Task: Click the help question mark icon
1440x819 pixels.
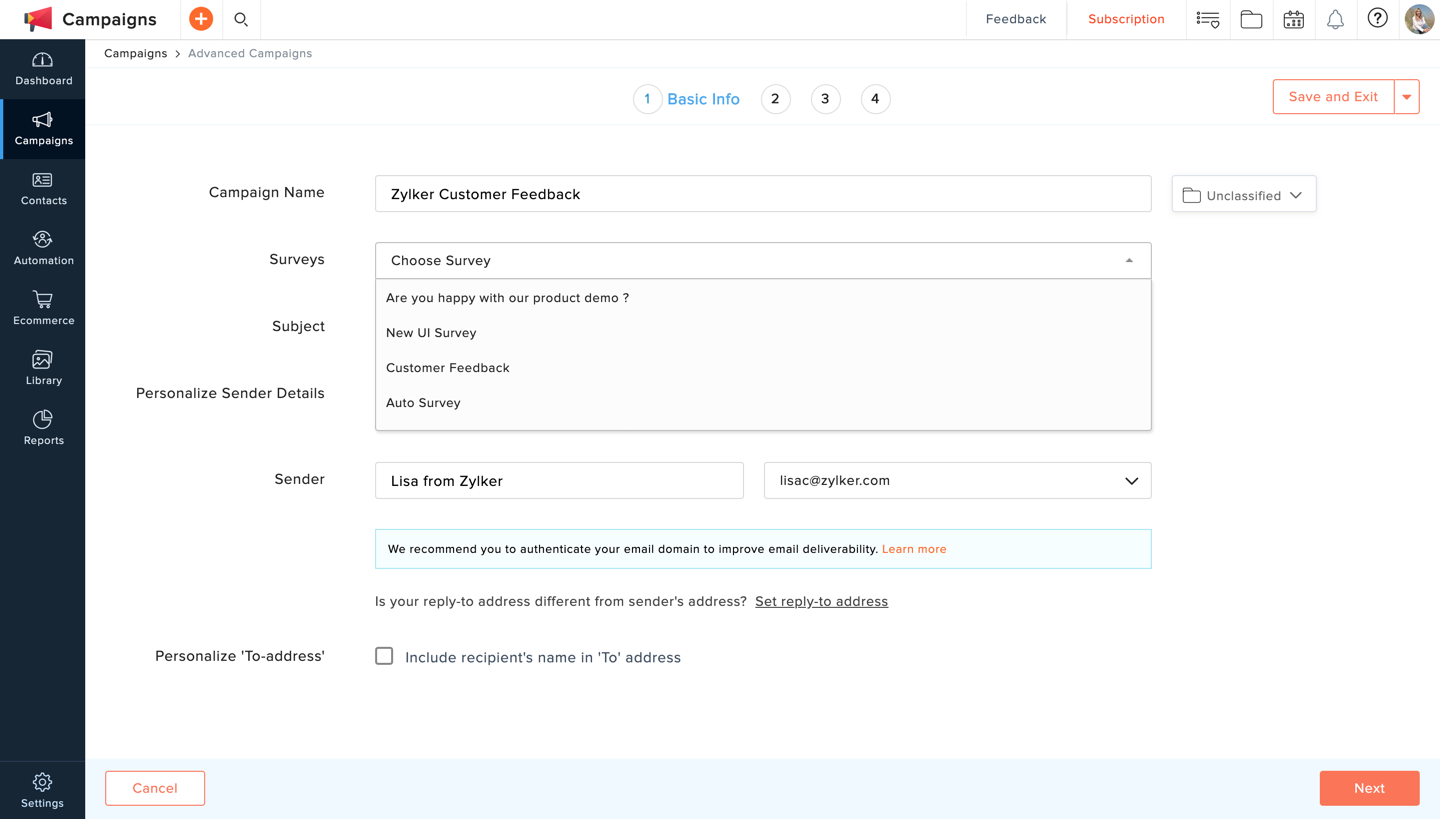Action: tap(1377, 19)
